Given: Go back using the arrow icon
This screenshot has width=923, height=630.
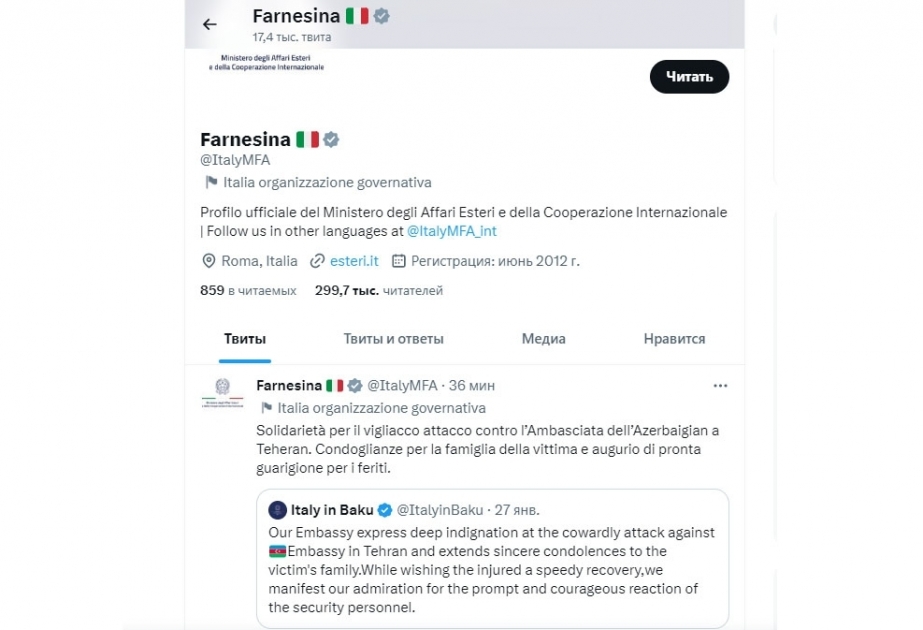Looking at the screenshot, I should tap(210, 24).
